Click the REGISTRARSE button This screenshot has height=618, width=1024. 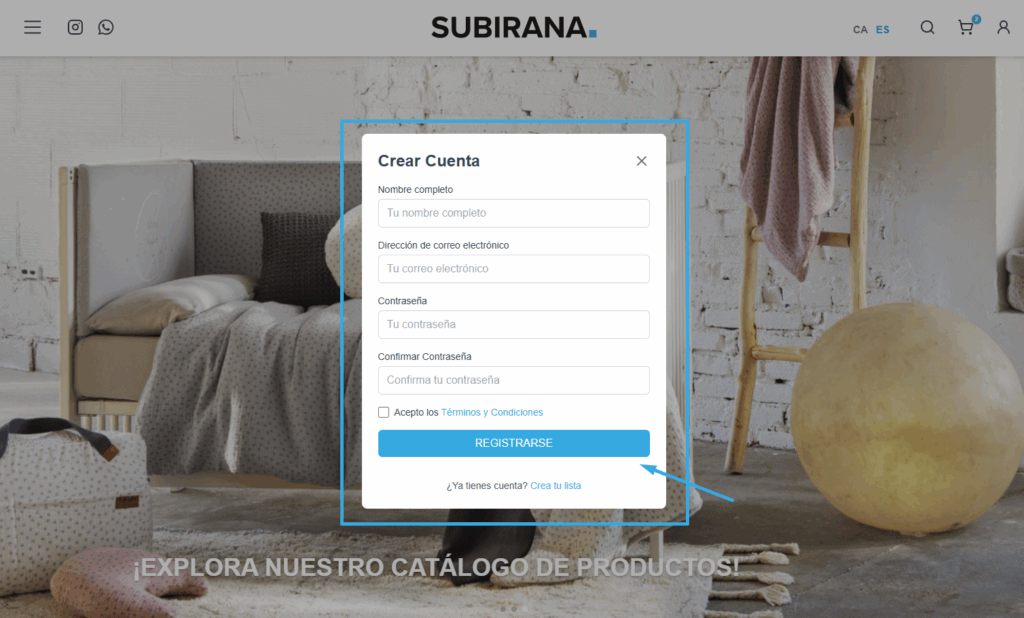pyautogui.click(x=514, y=443)
